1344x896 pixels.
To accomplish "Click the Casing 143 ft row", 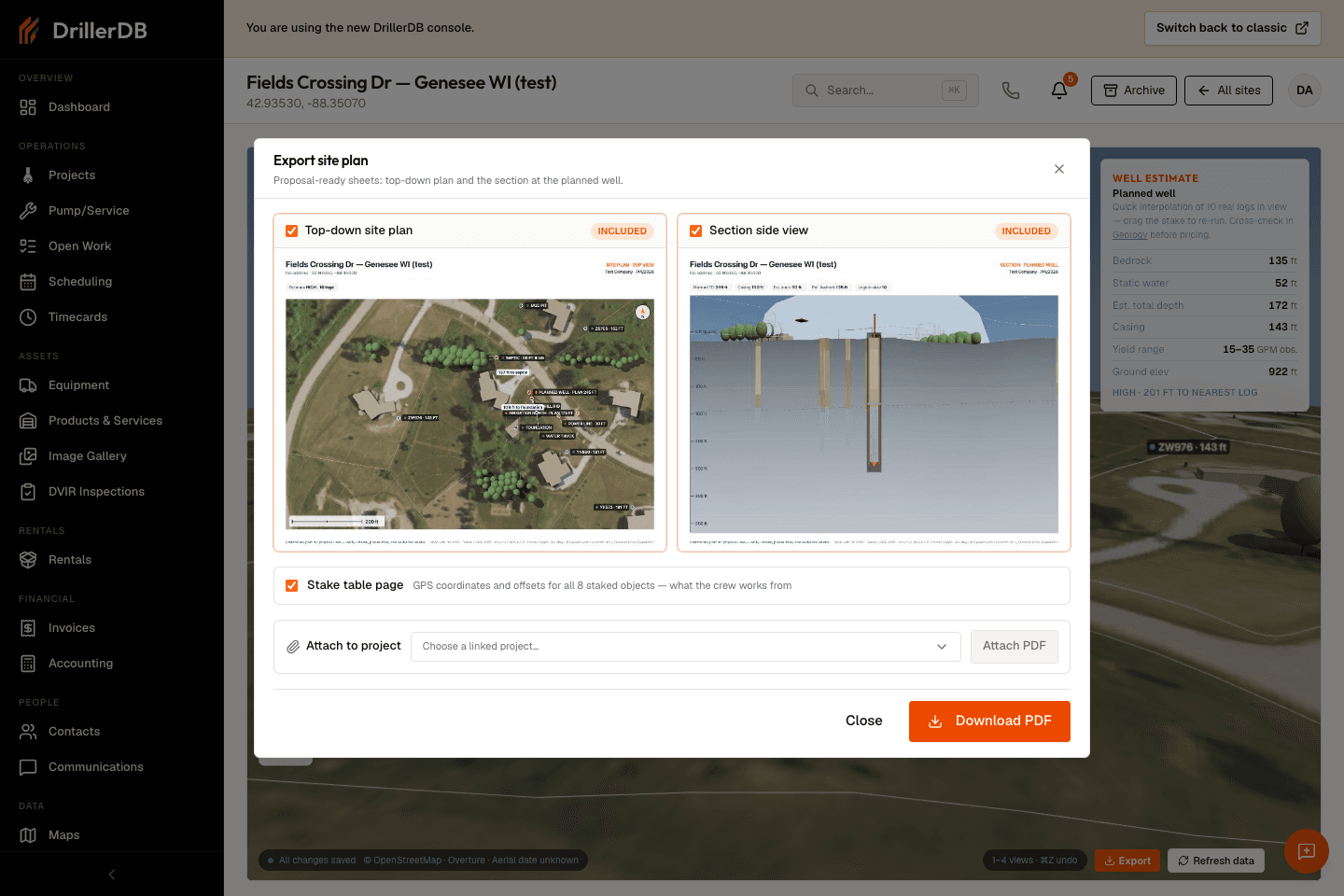I will [1204, 328].
